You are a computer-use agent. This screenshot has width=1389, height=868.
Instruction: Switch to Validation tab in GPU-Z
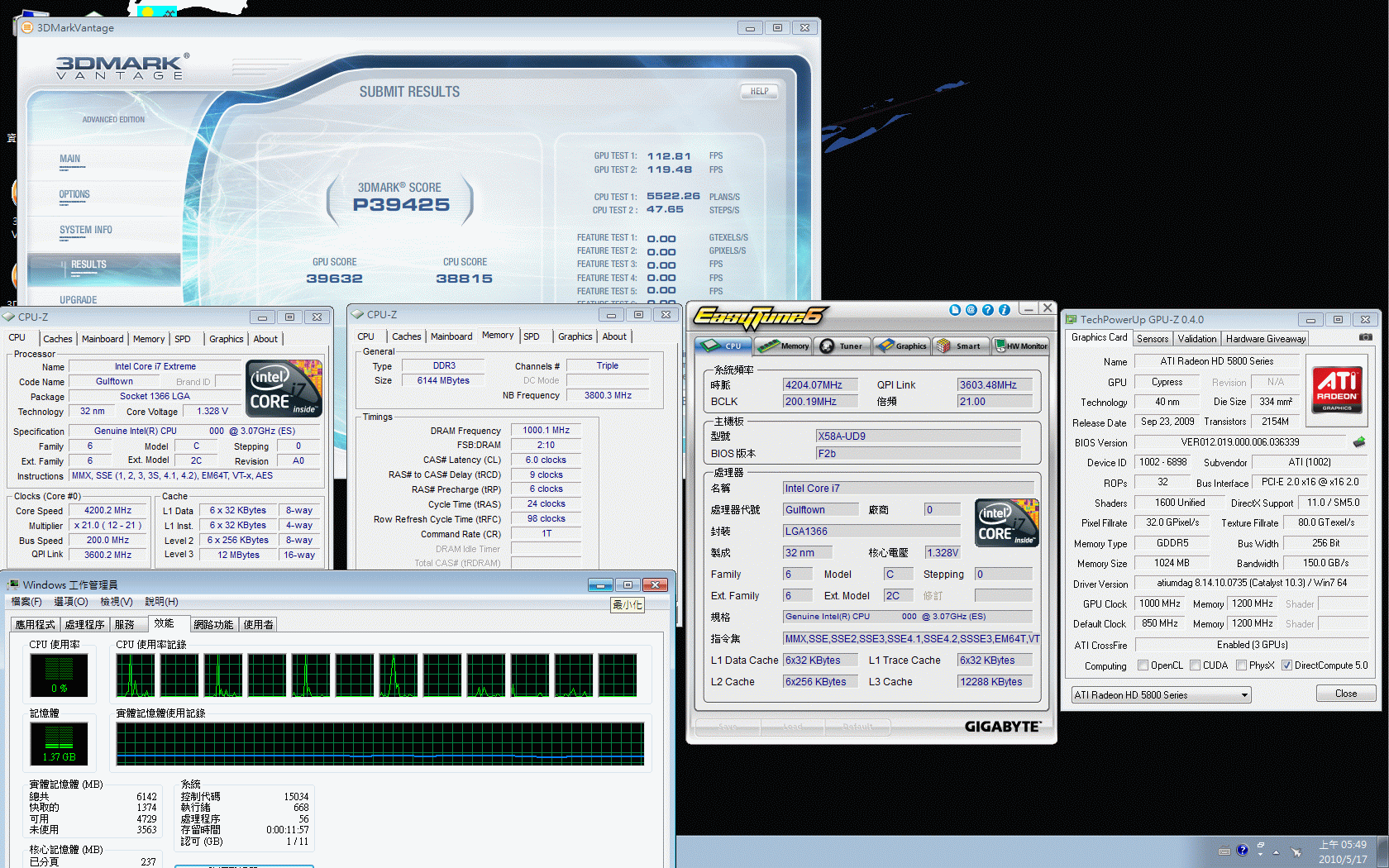(1197, 339)
